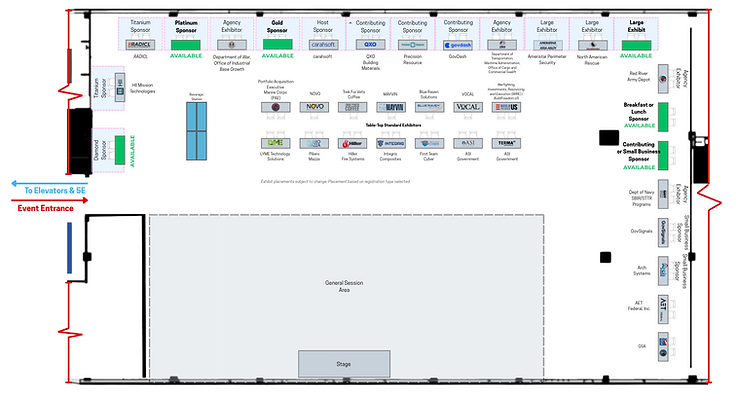This screenshot has height=394, width=738.
Task: Click the 'GovSignals' caption text
Action: click(642, 231)
